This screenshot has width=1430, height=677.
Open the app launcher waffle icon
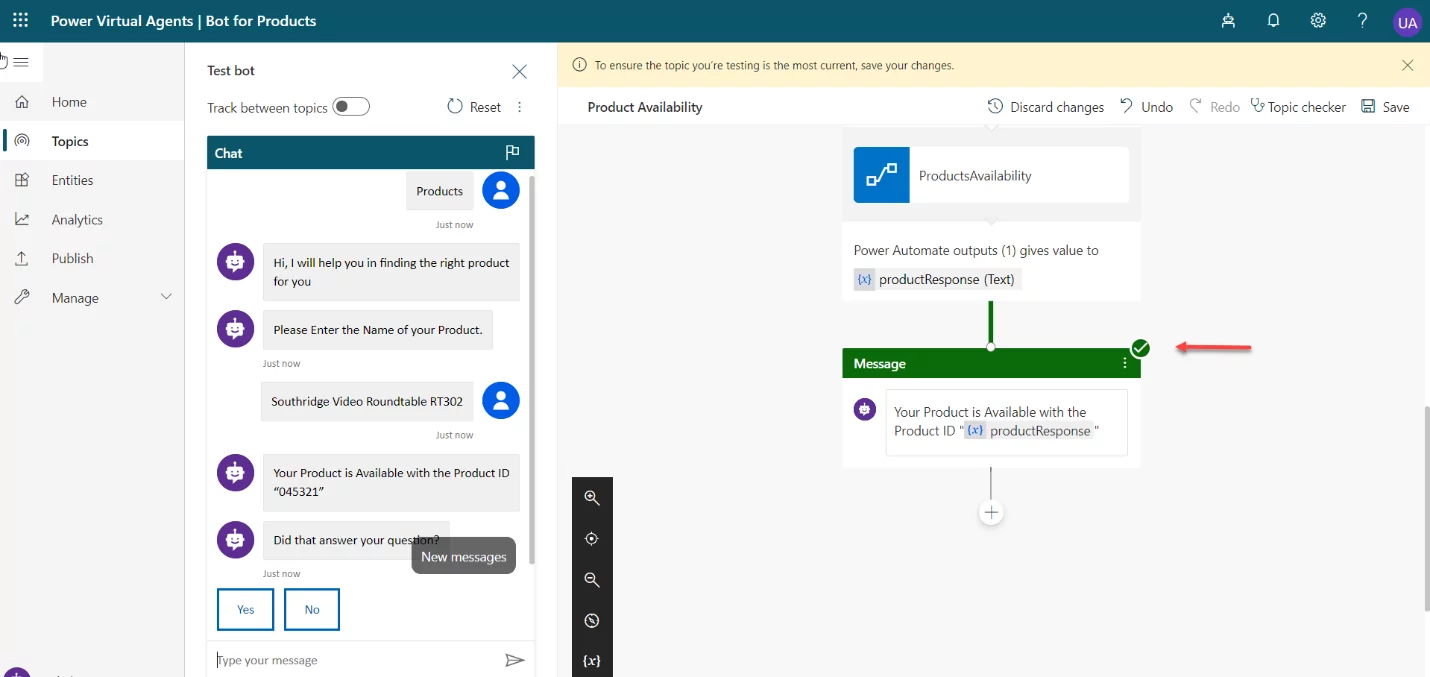click(x=20, y=20)
